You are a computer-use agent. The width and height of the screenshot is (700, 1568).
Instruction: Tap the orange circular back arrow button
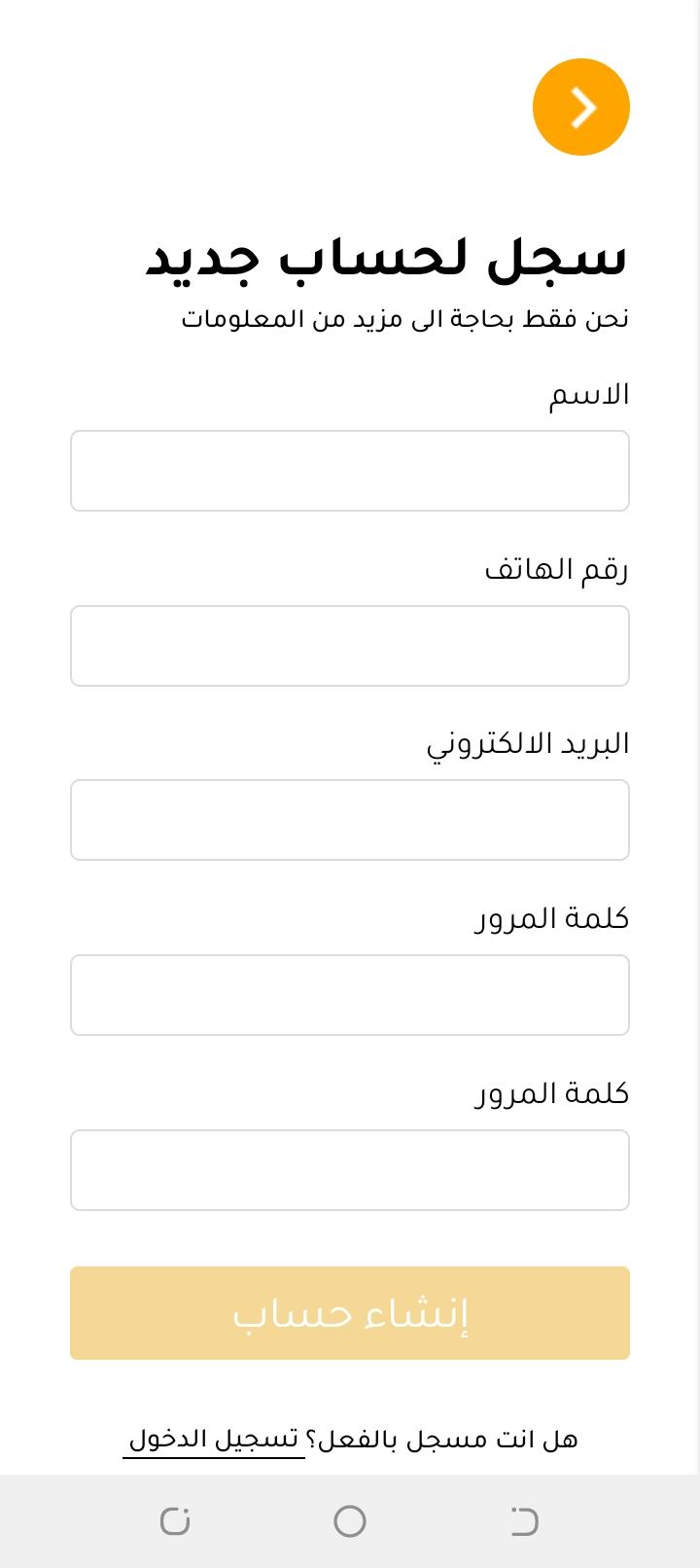[x=581, y=107]
